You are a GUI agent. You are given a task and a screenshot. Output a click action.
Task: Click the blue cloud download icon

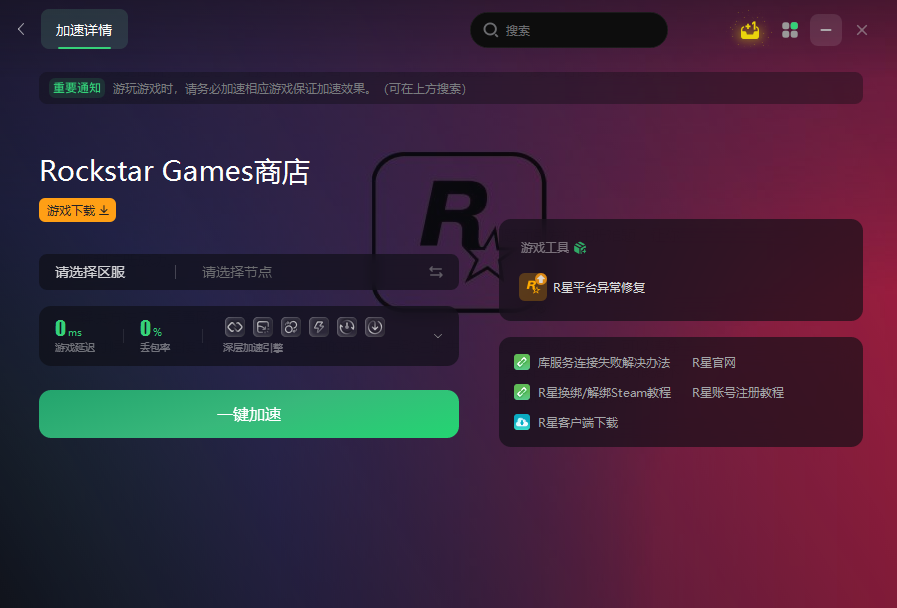tap(522, 422)
